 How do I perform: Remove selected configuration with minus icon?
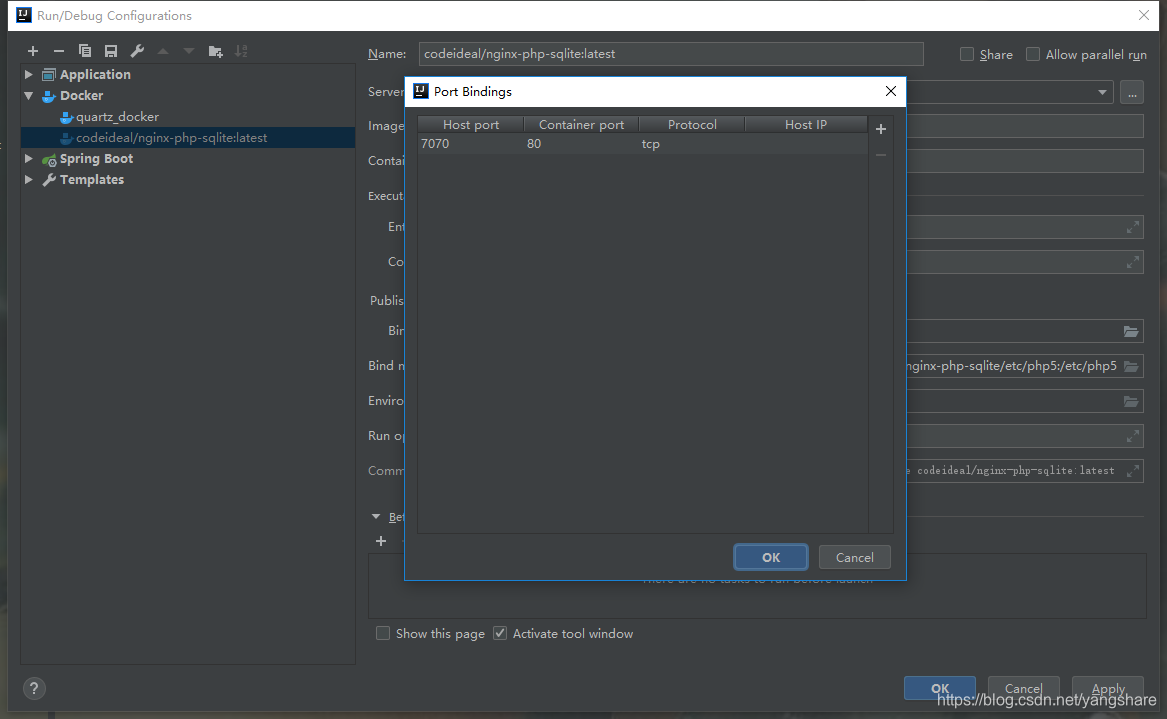(59, 51)
